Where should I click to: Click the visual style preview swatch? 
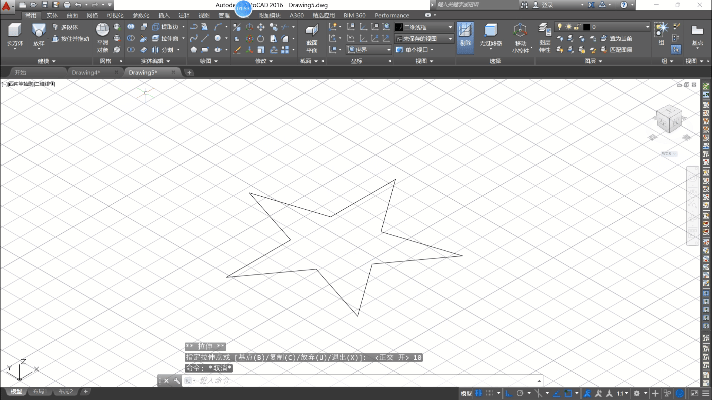[x=399, y=27]
